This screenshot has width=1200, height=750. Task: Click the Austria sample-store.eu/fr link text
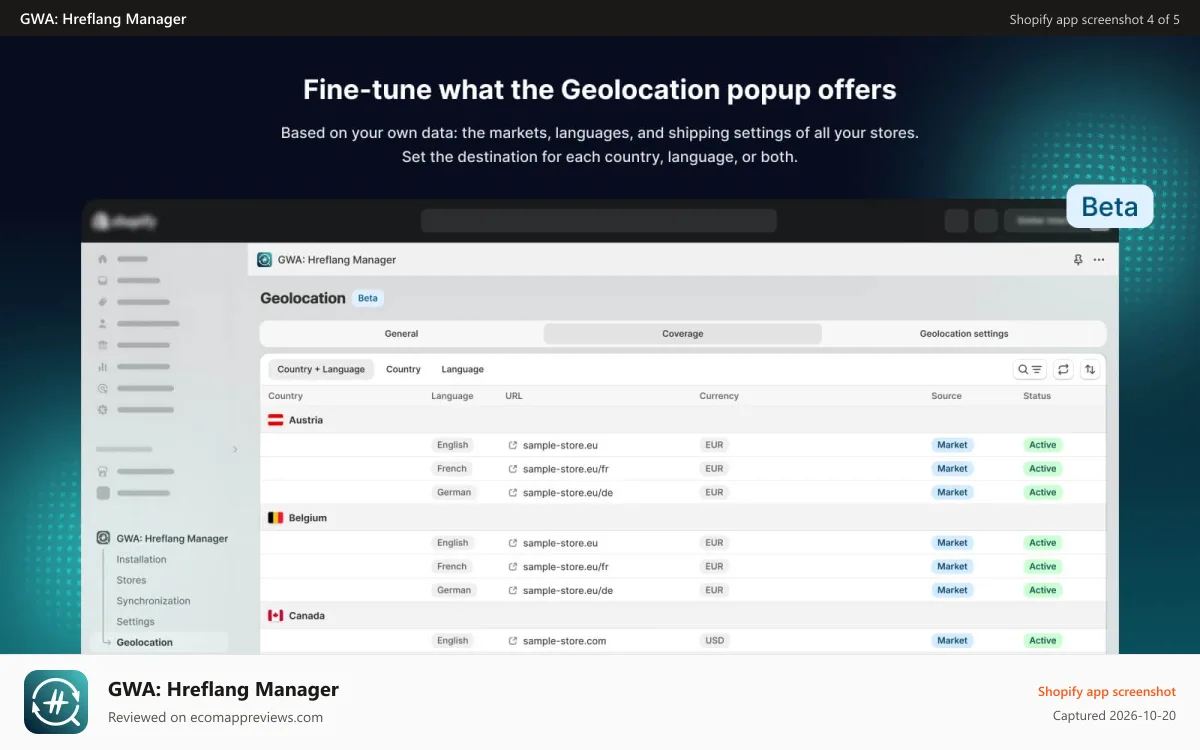(x=566, y=469)
